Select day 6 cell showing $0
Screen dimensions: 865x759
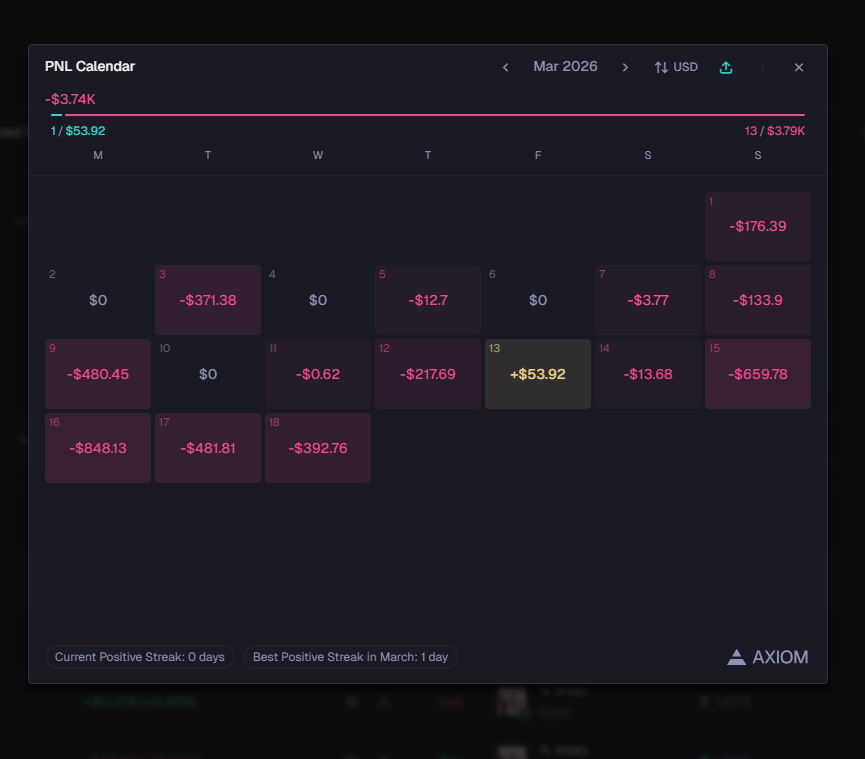(538, 300)
